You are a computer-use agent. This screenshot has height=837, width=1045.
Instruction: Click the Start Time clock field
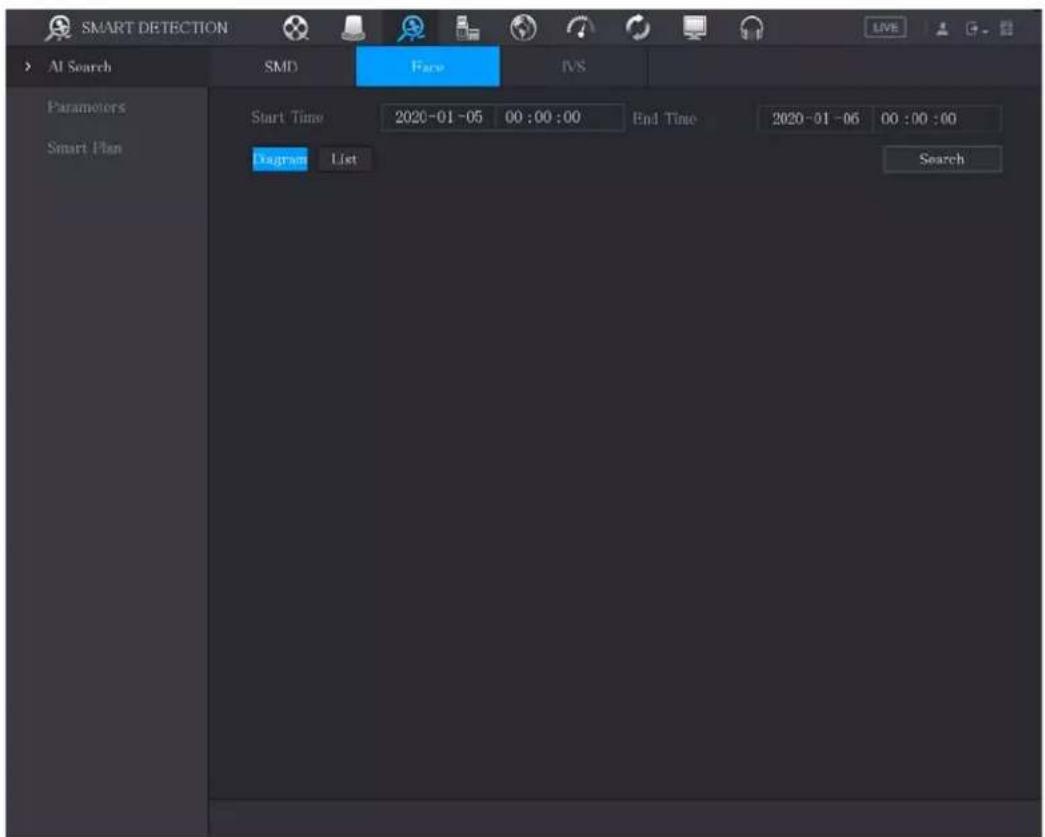pos(559,117)
